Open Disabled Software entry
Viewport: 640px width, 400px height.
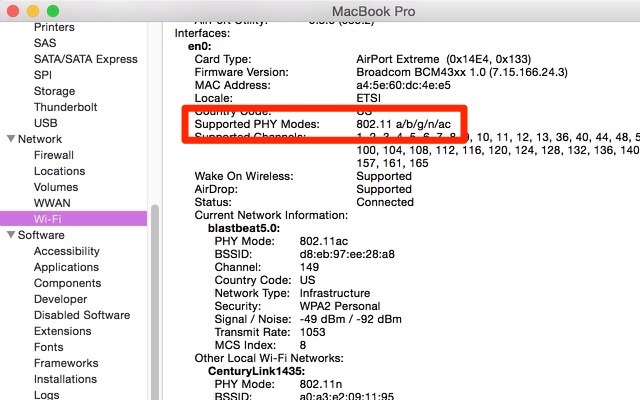coord(82,315)
